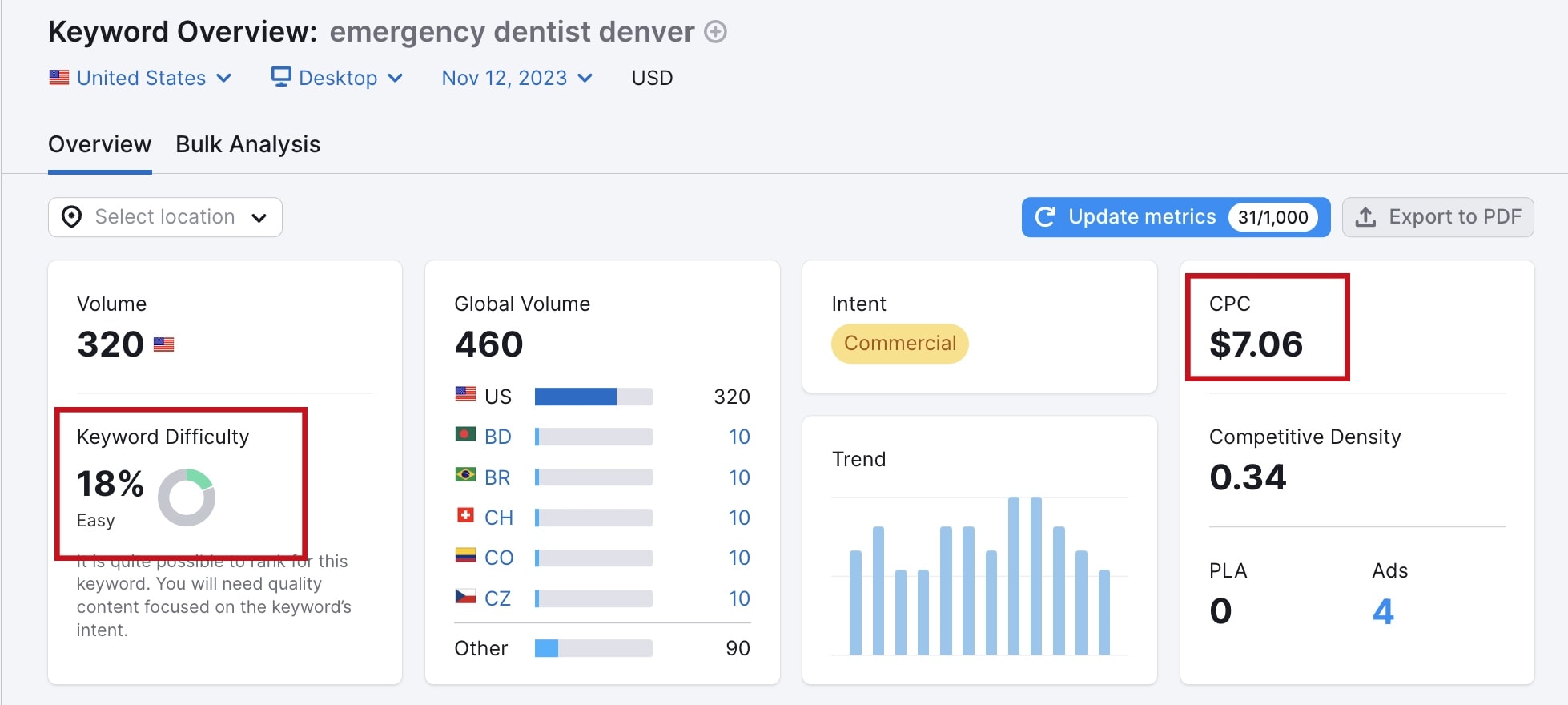Click the US flag next to United States
Viewport: 1568px width, 705px height.
click(x=58, y=76)
